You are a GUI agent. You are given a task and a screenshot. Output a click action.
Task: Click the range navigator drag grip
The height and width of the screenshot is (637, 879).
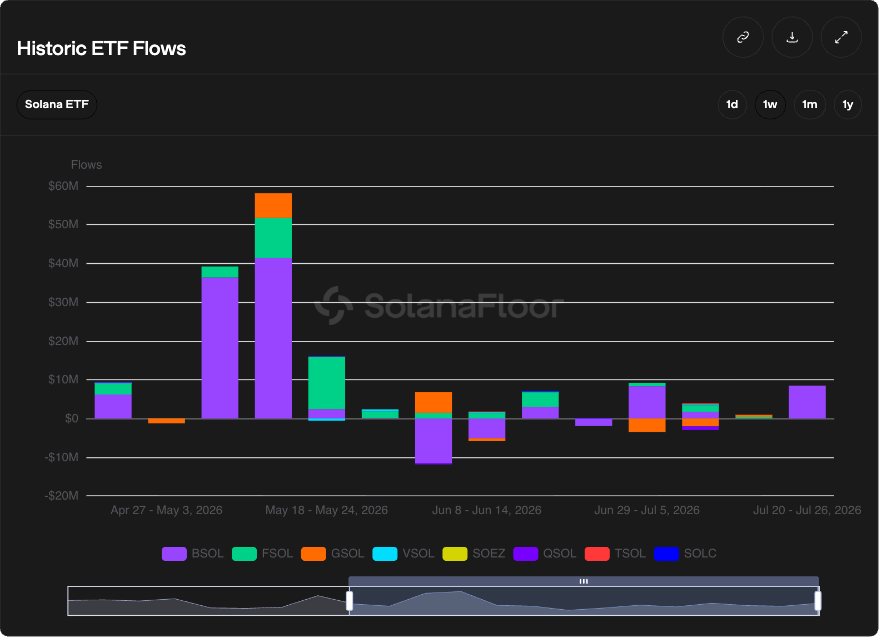click(584, 581)
